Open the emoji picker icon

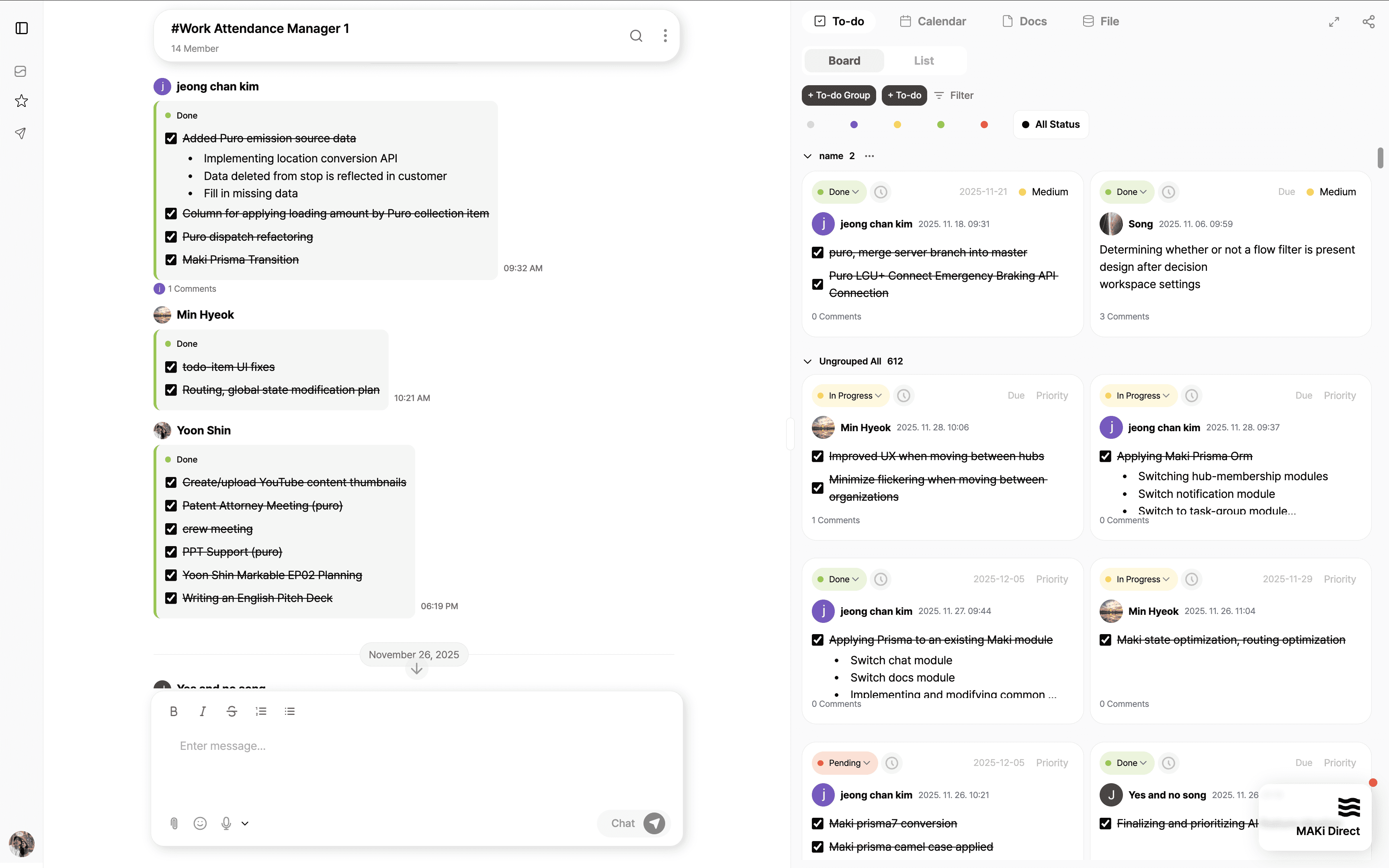(200, 823)
